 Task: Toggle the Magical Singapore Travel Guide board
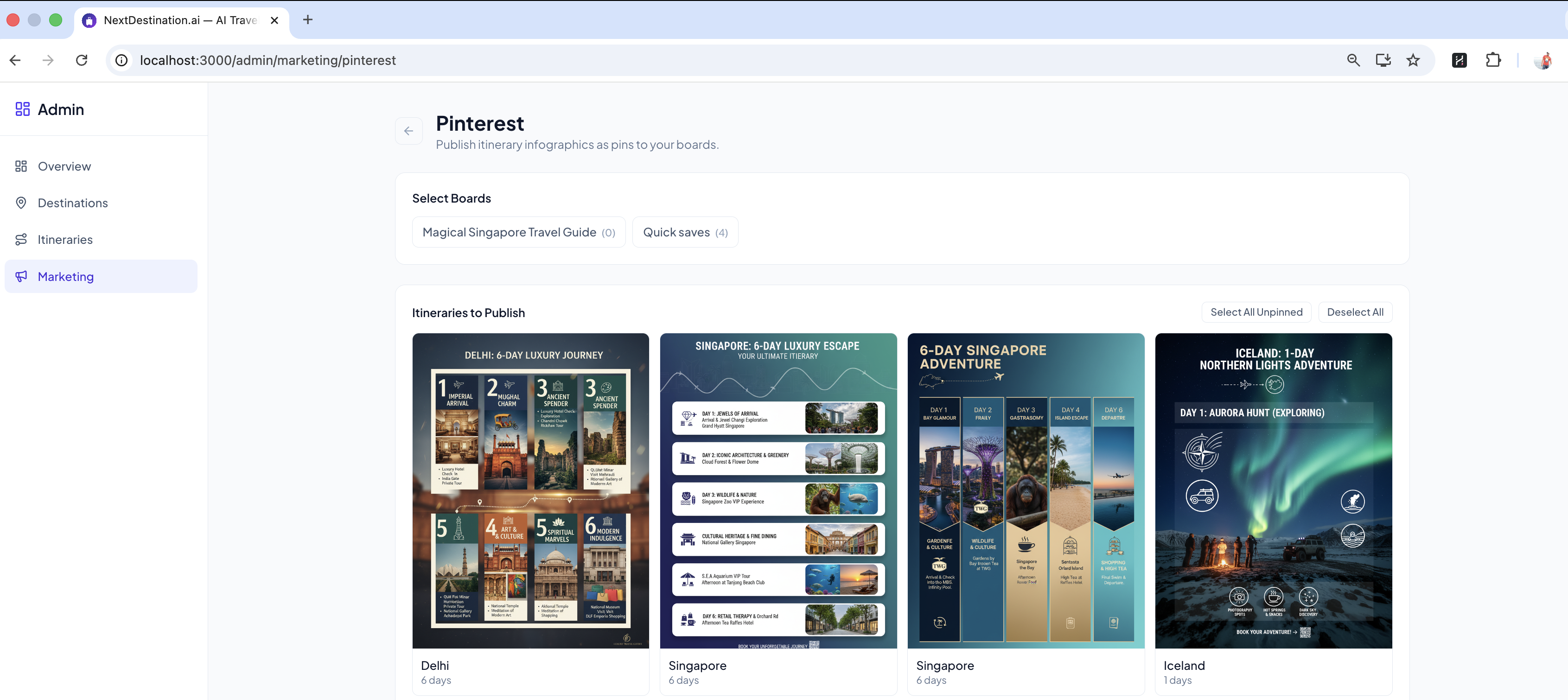pos(518,232)
